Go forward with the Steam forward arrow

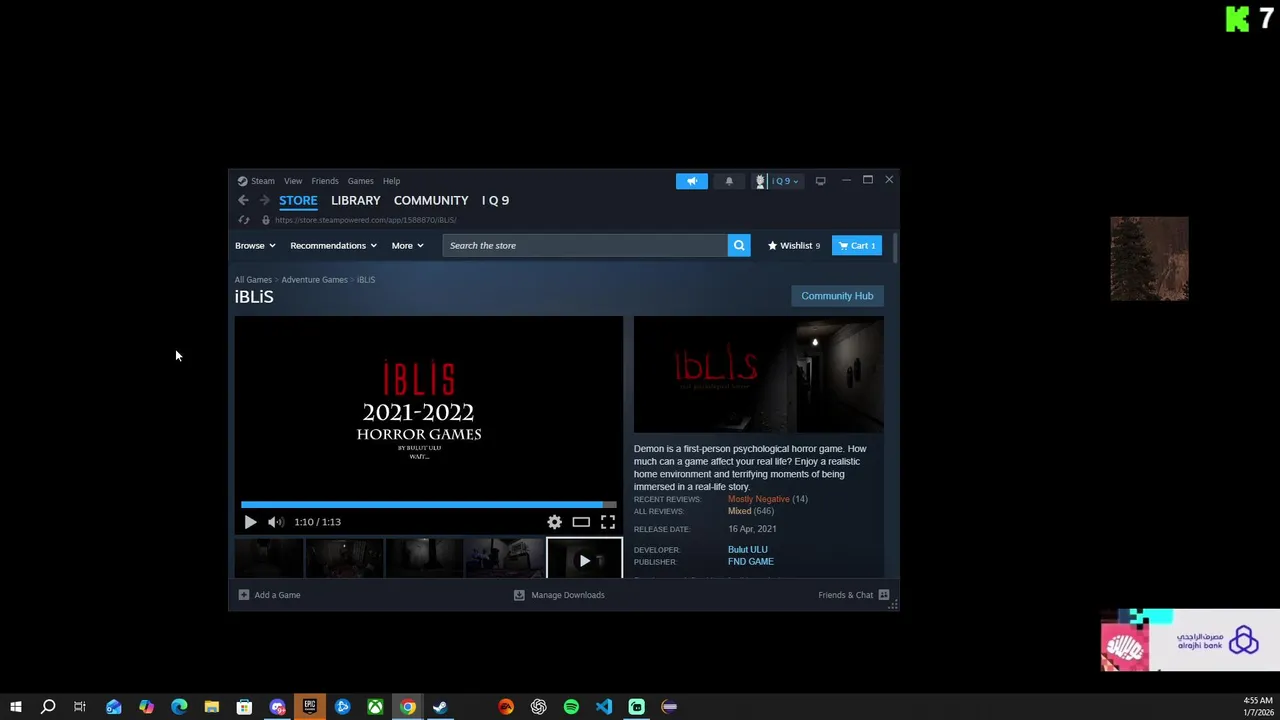click(x=264, y=200)
